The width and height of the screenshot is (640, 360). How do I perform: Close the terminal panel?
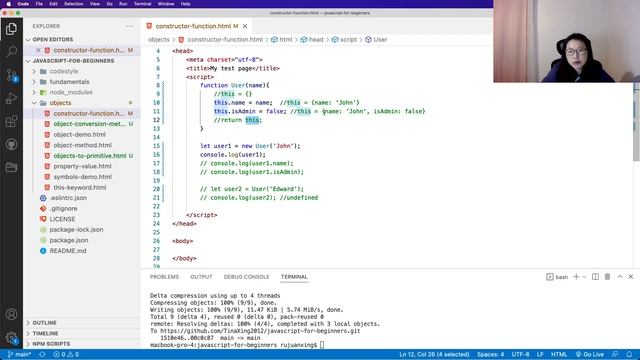631,277
